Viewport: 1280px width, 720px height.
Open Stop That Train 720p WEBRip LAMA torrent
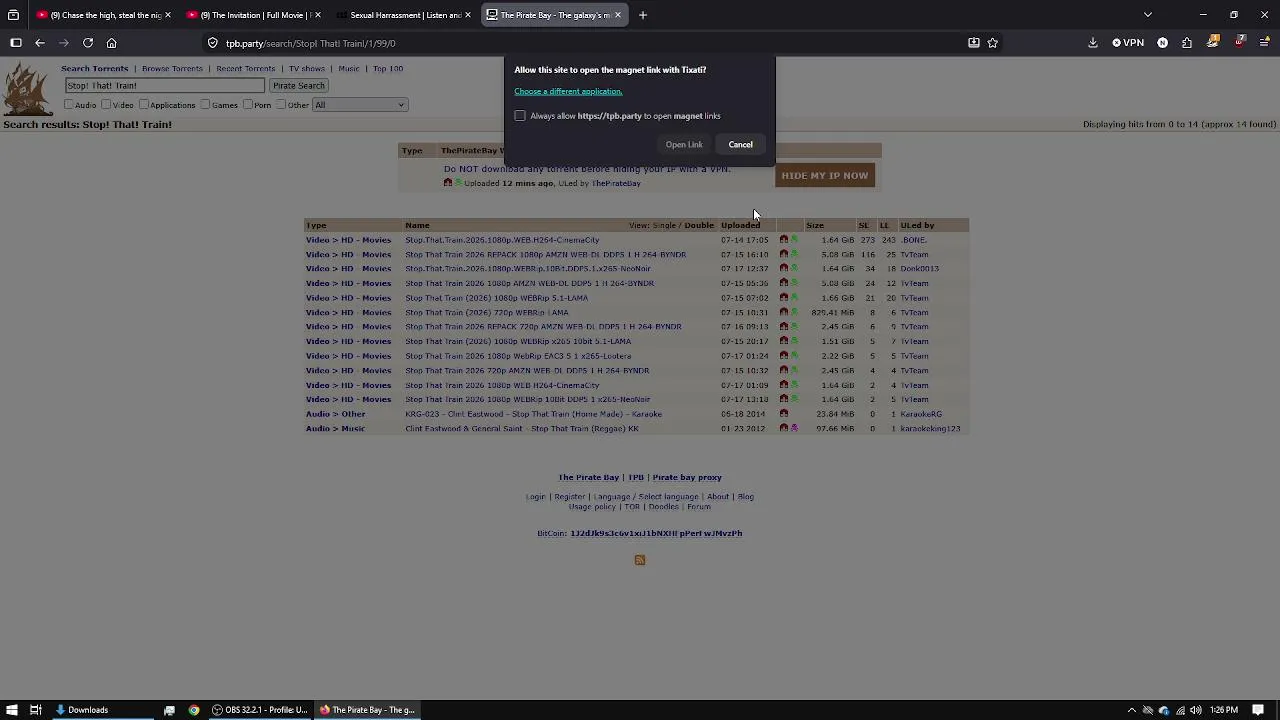[x=487, y=313]
